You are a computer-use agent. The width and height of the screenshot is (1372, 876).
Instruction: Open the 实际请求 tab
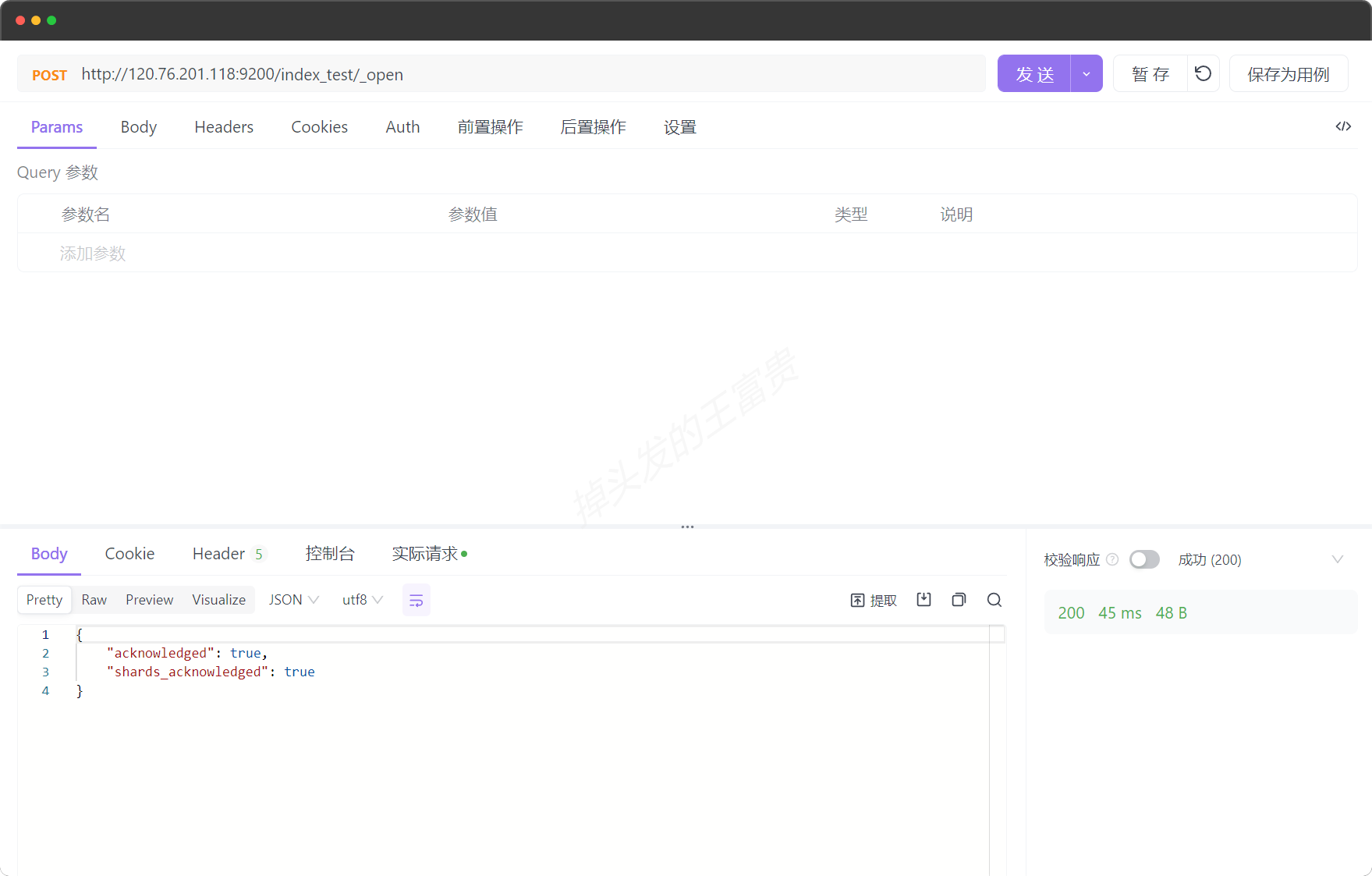tap(430, 554)
